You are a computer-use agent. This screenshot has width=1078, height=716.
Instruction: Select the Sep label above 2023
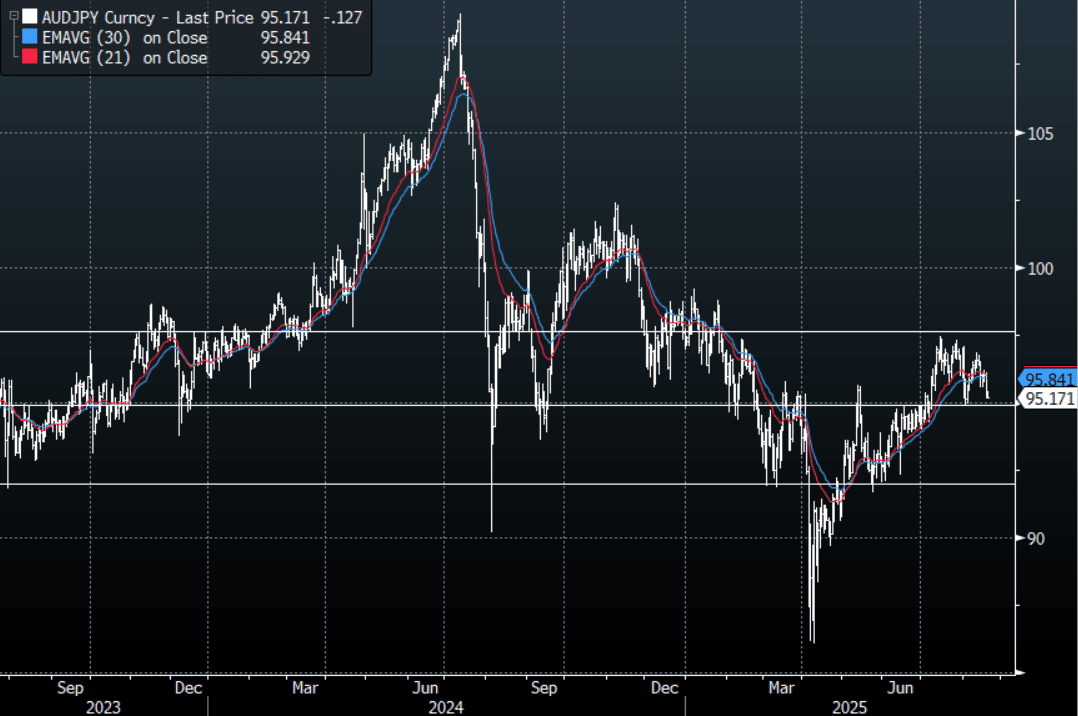click(x=70, y=688)
